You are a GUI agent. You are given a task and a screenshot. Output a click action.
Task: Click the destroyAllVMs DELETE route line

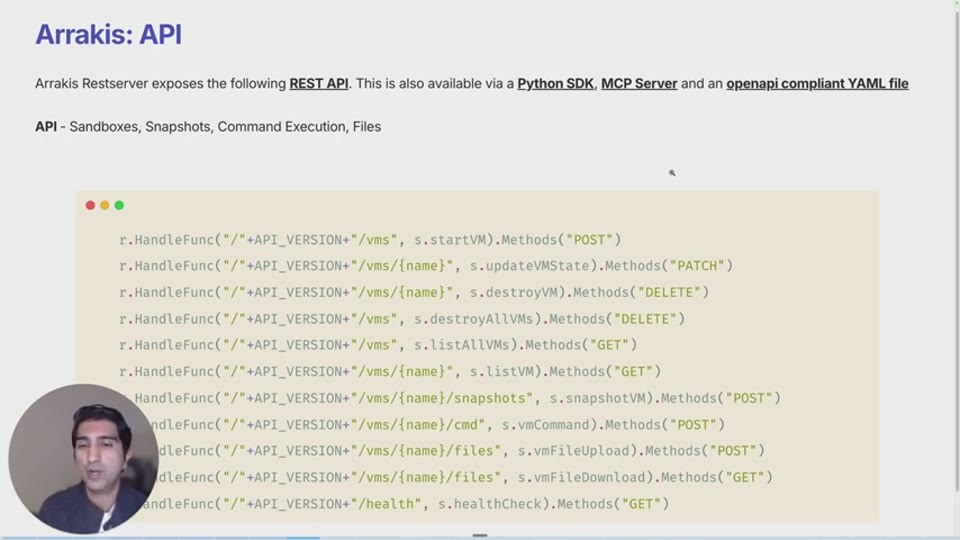click(x=402, y=319)
